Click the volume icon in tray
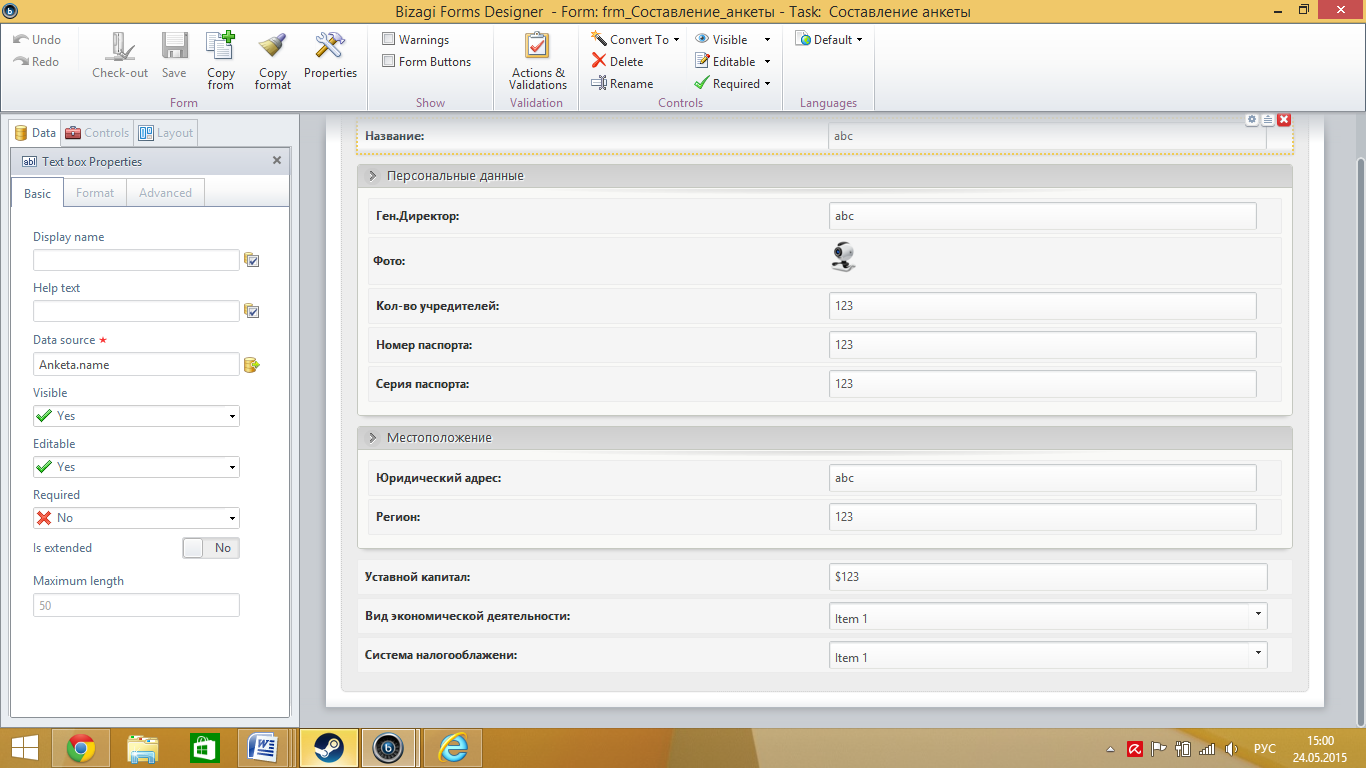The width and height of the screenshot is (1366, 768). click(1231, 748)
